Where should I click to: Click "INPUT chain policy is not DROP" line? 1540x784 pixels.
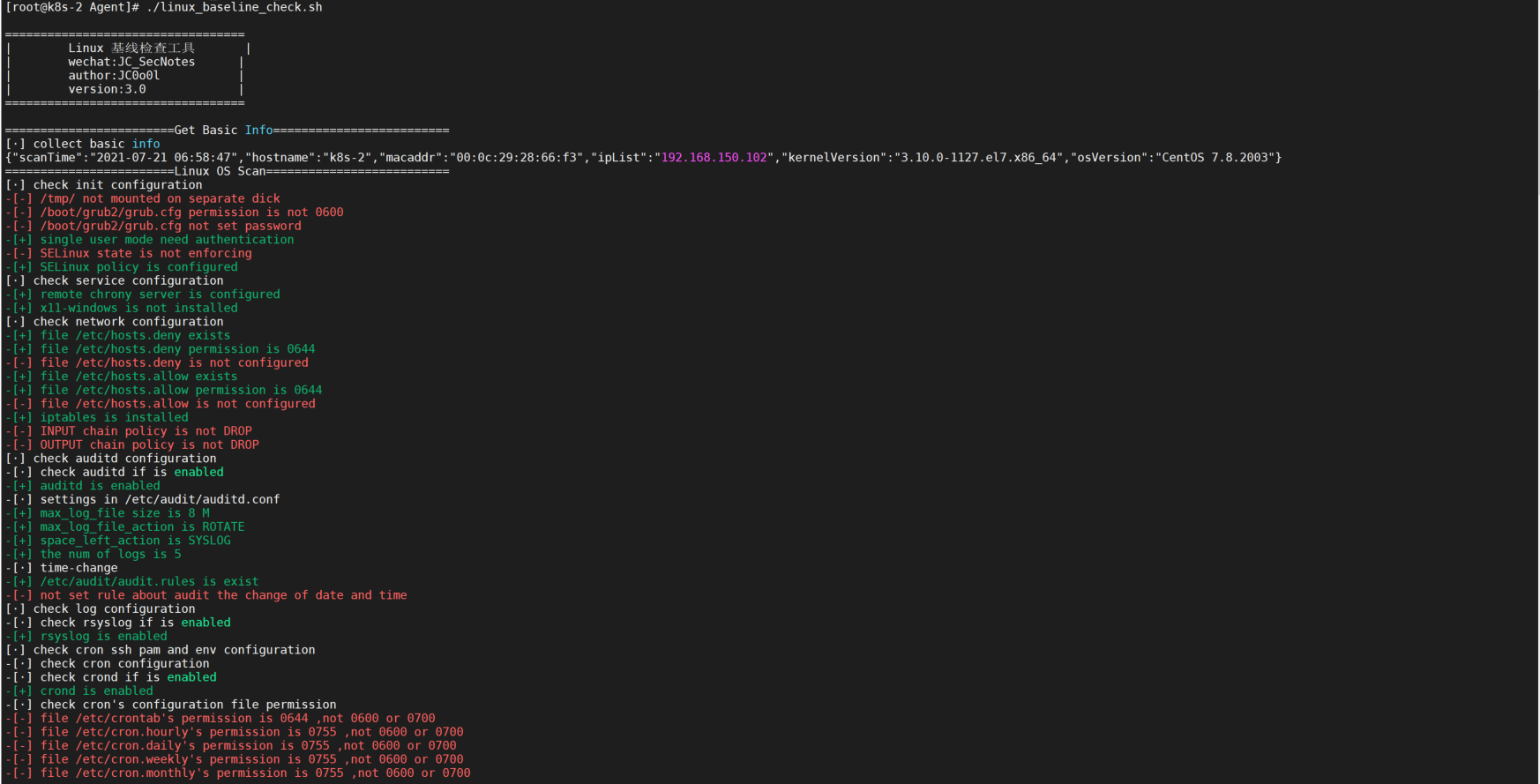pos(146,431)
